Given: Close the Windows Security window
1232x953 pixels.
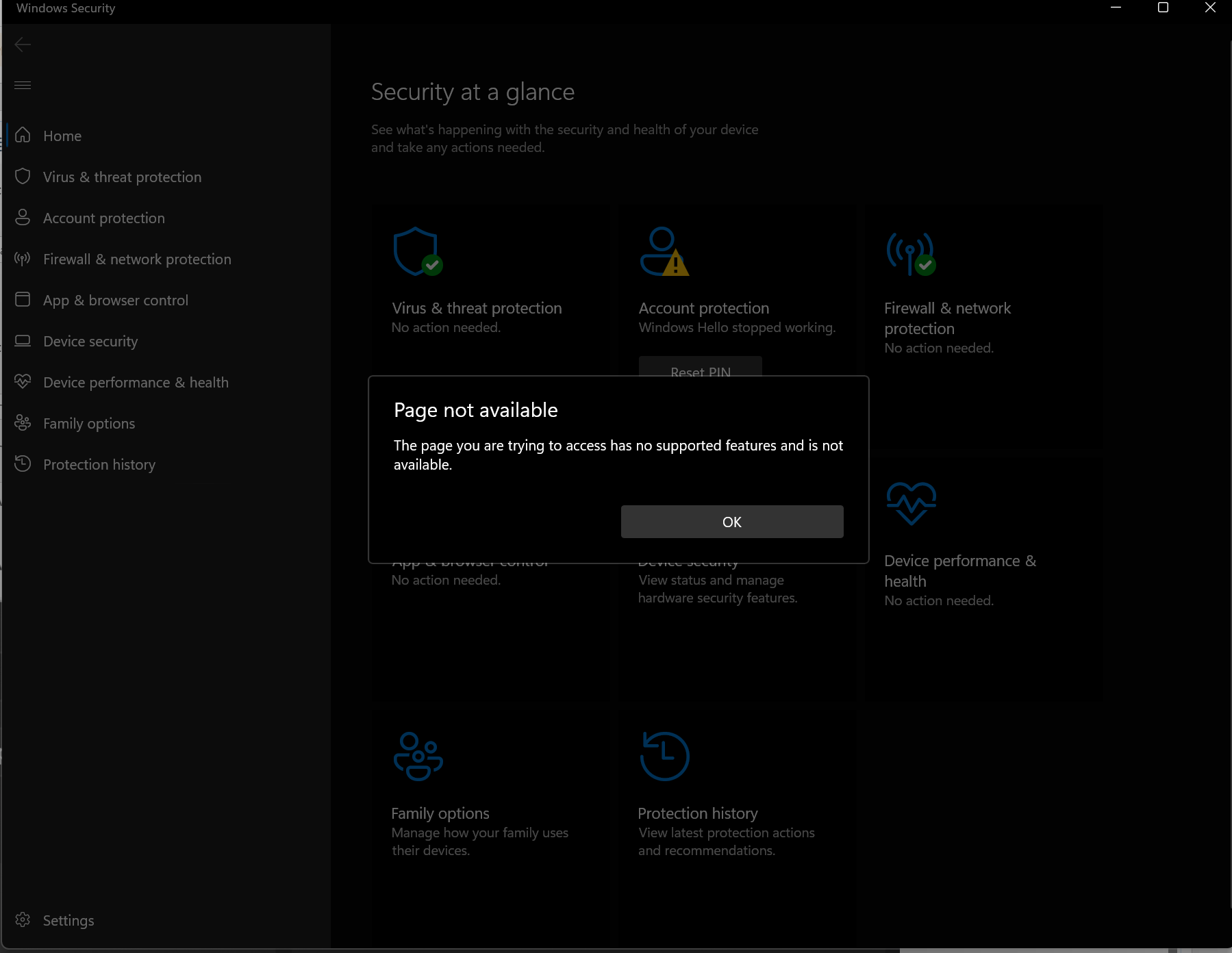Looking at the screenshot, I should 1210,8.
